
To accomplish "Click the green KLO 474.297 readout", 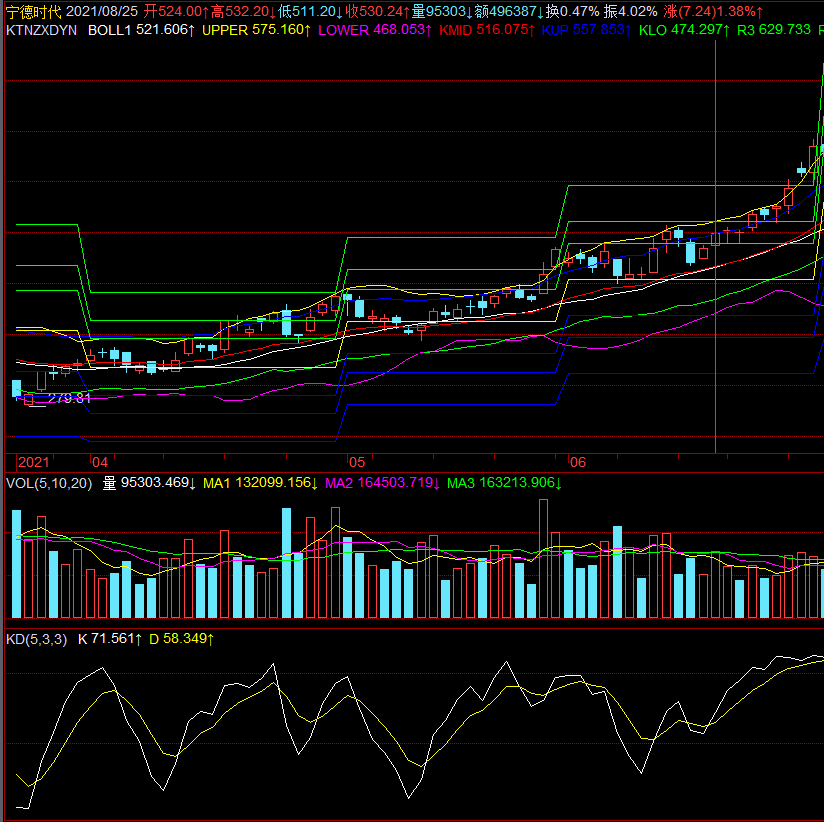I will tap(684, 30).
